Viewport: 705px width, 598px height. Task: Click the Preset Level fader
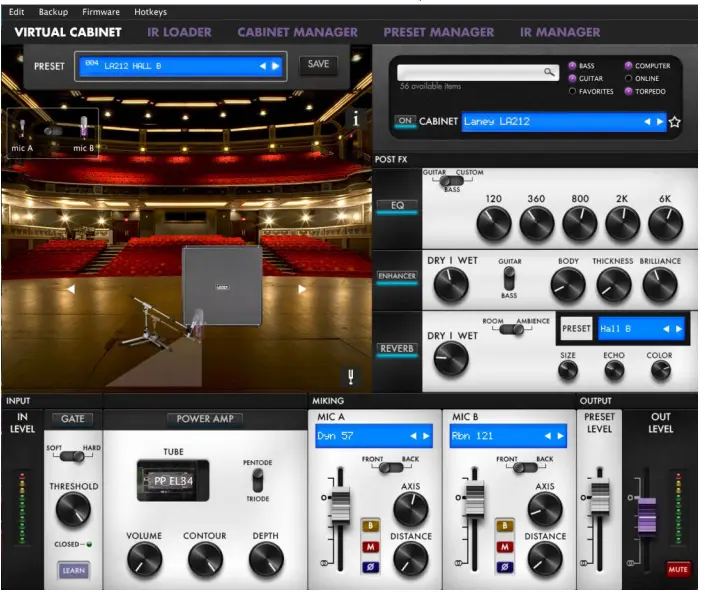[600, 497]
